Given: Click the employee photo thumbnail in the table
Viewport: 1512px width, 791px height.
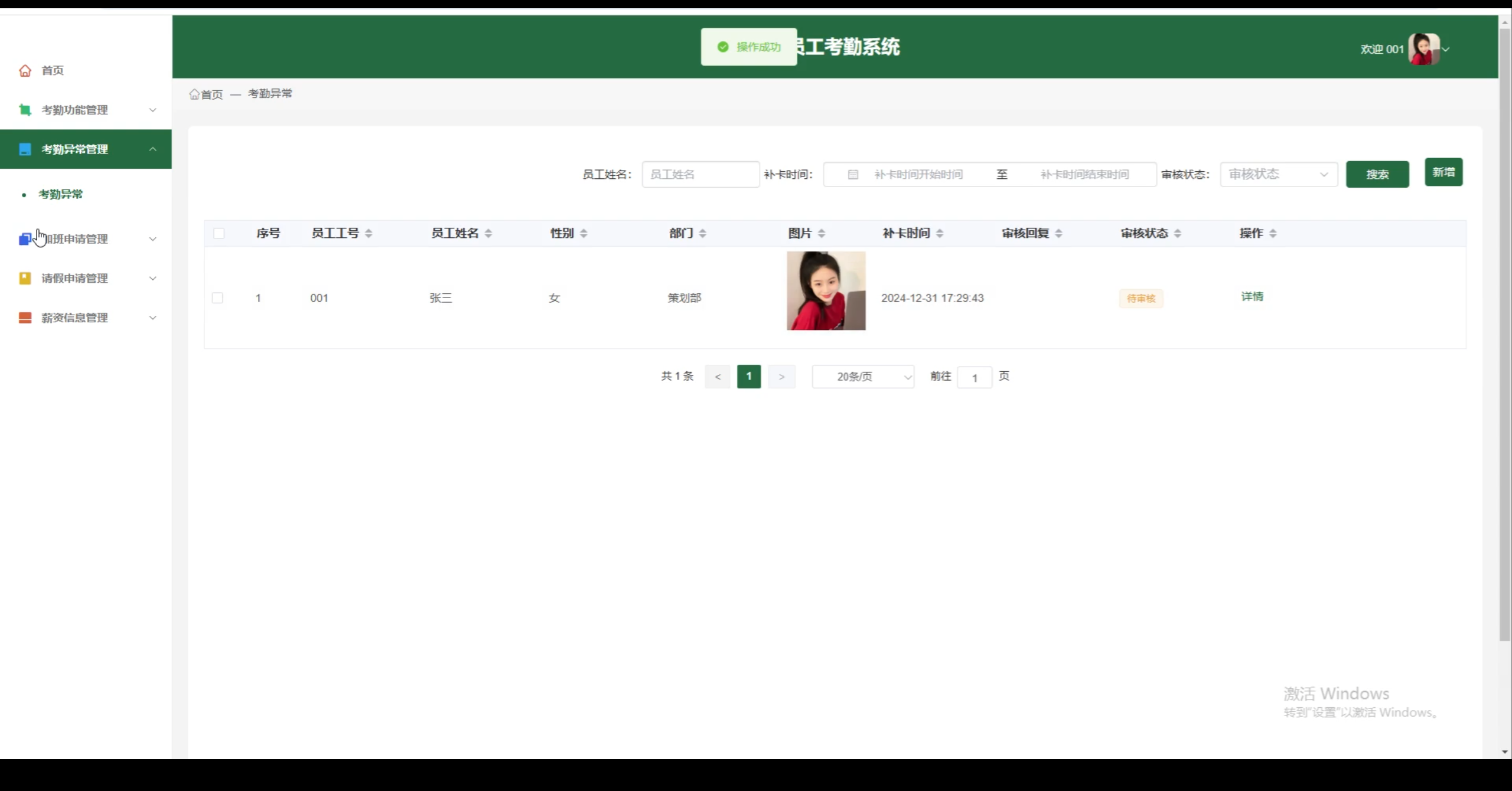Looking at the screenshot, I should [x=826, y=291].
